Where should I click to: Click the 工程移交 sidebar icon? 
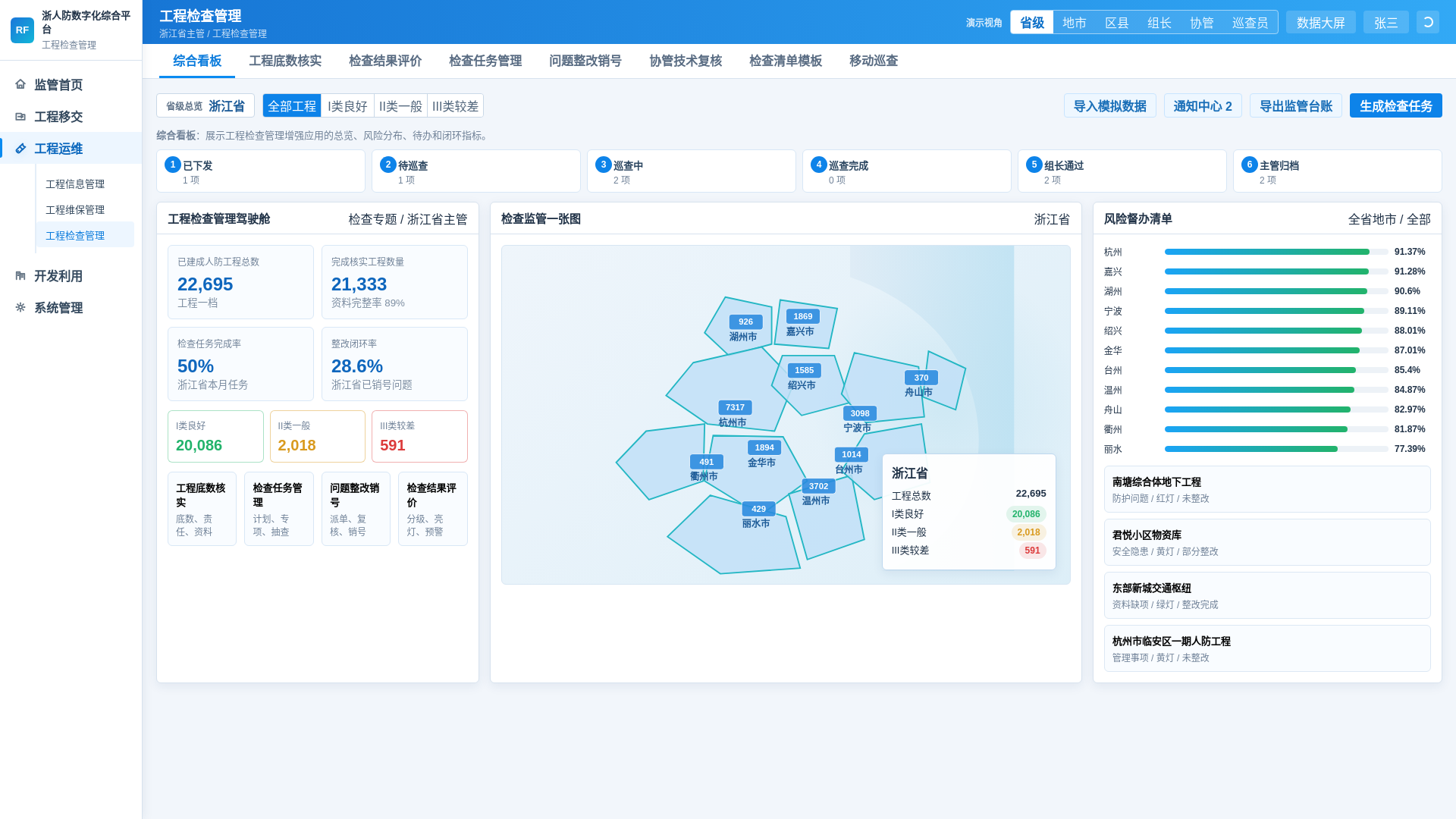[x=20, y=116]
